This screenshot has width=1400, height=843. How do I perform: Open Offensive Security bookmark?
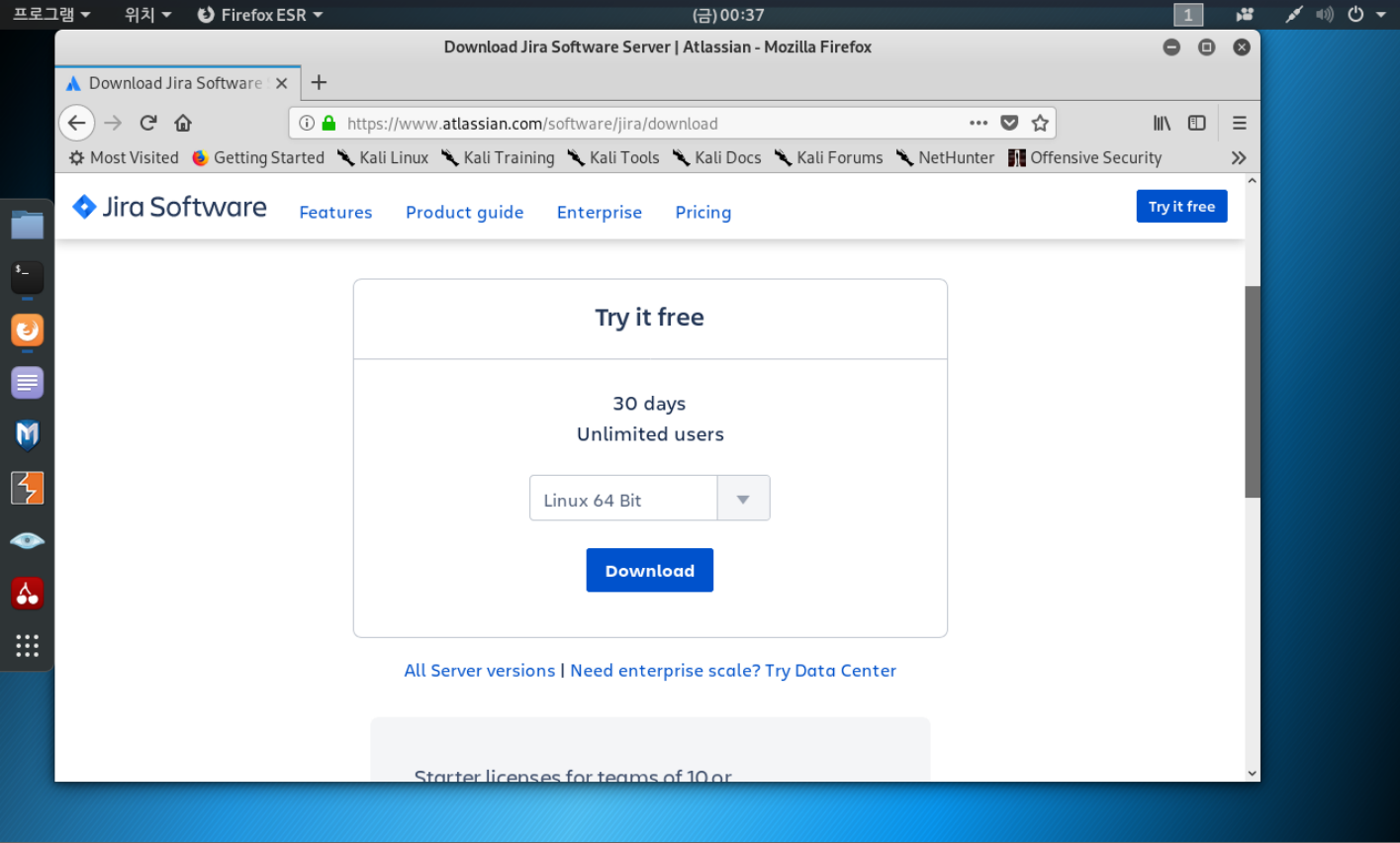1085,157
